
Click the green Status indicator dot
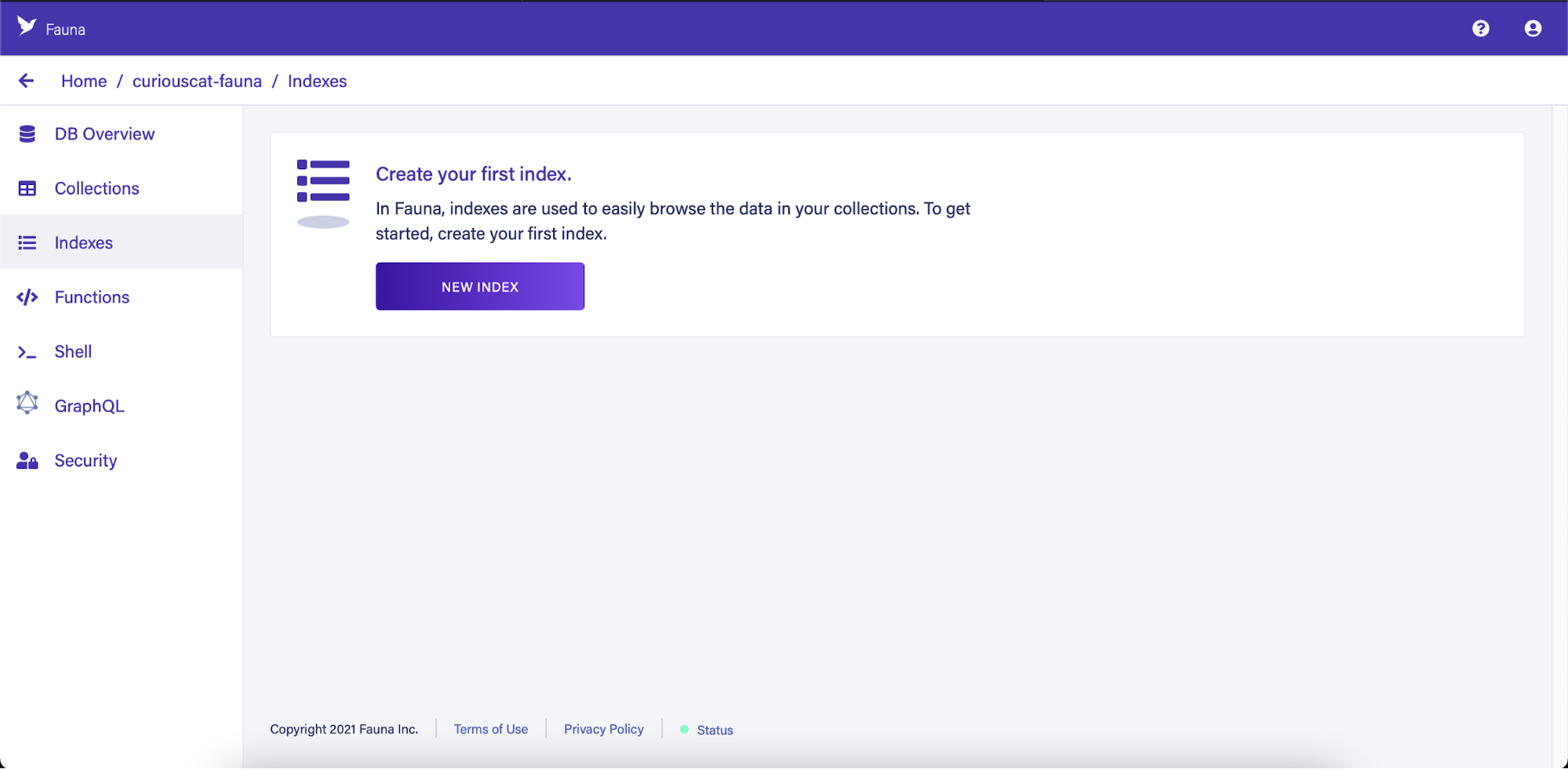click(x=683, y=729)
